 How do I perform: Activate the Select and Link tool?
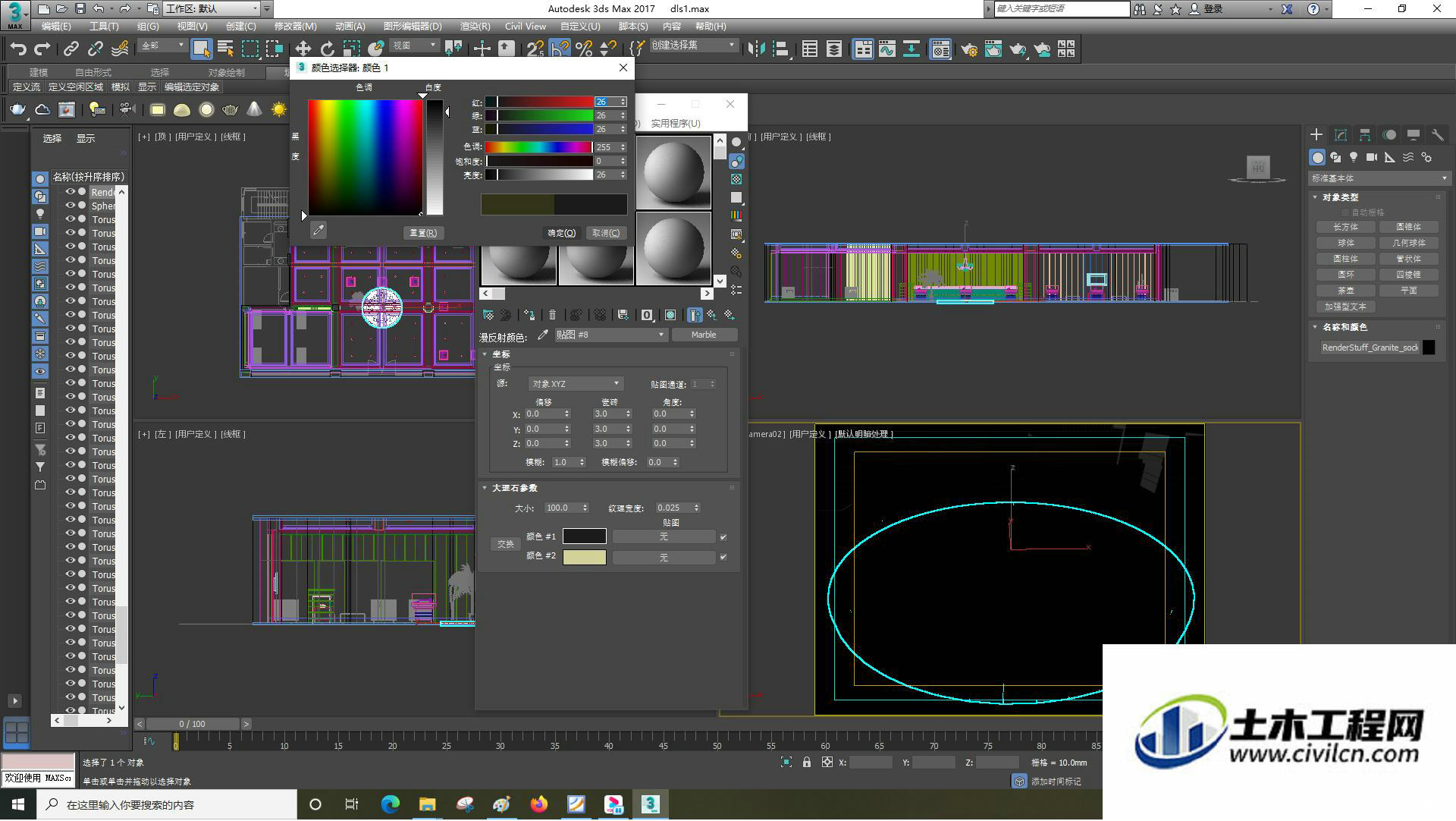[71, 49]
